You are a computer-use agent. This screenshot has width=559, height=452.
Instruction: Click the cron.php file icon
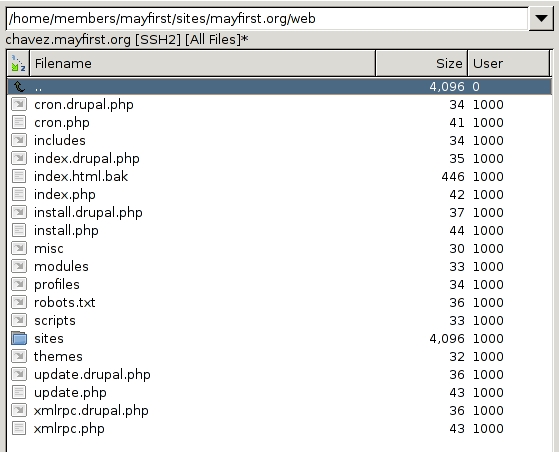coord(19,122)
